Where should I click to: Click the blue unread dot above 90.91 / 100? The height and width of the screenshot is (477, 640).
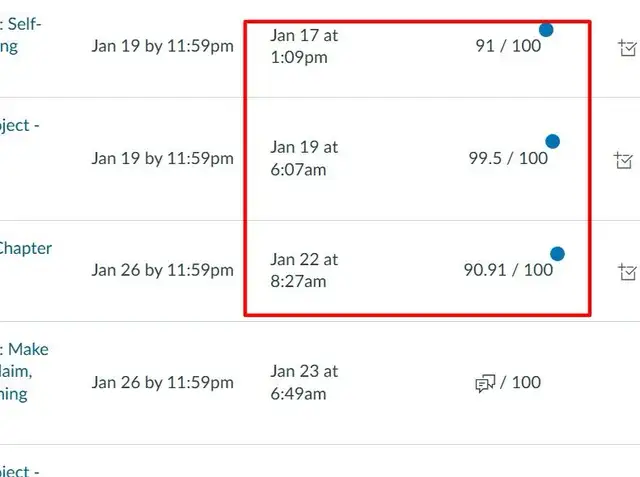coord(558,254)
